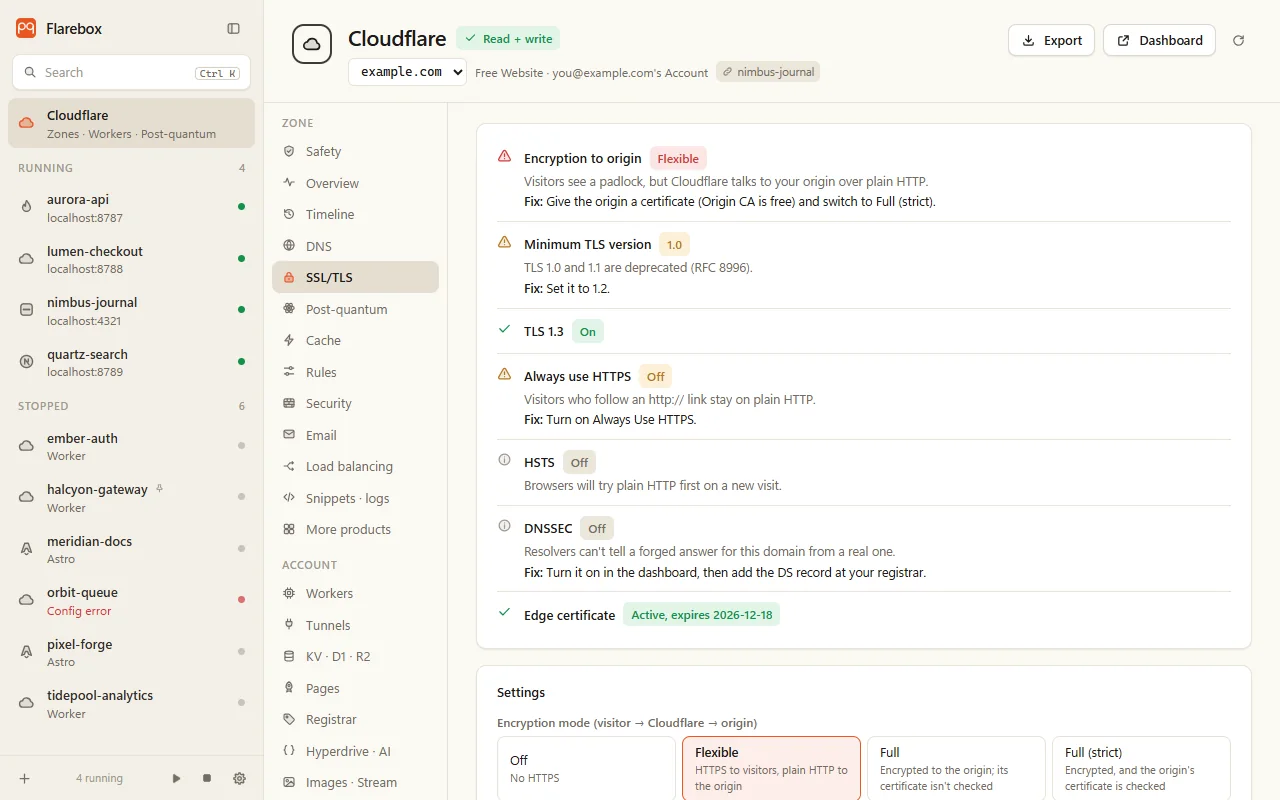Viewport: 1280px width, 800px height.
Task: Open Load balancing section
Action: [x=355, y=466]
